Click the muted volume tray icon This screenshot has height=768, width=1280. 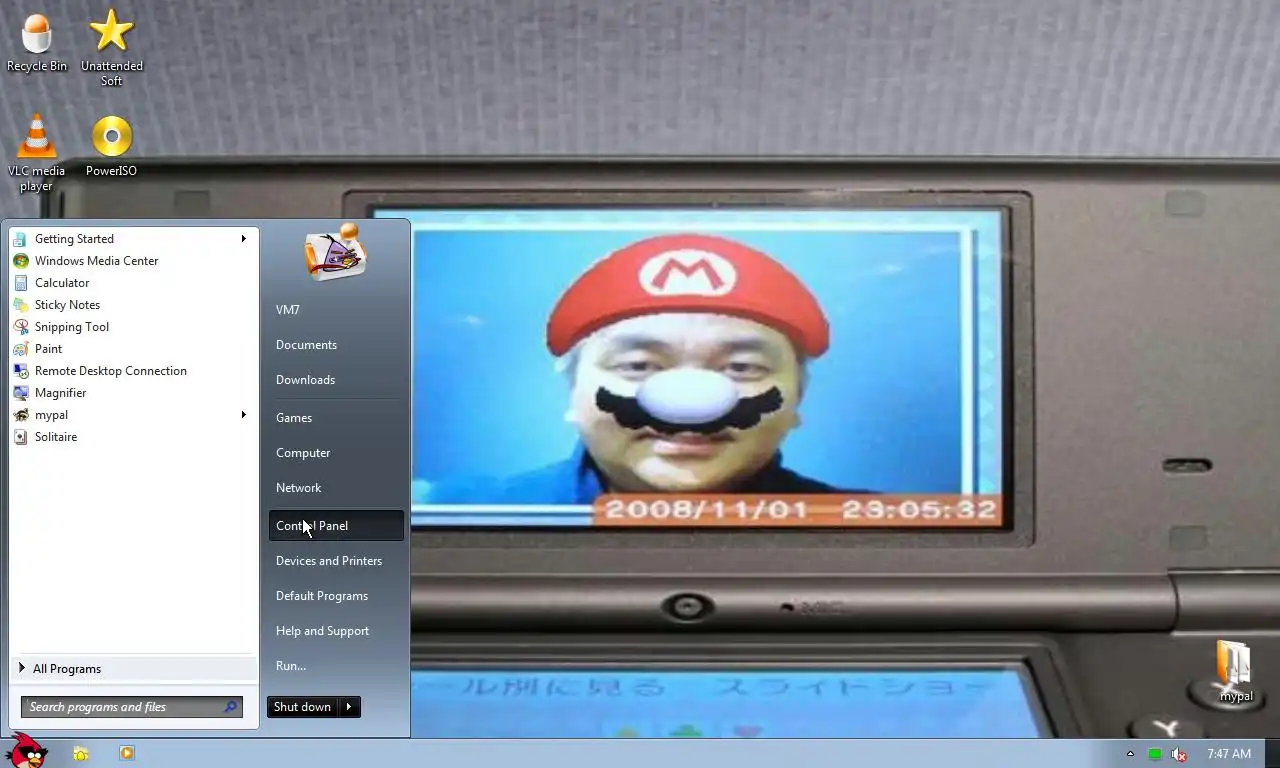(1179, 754)
